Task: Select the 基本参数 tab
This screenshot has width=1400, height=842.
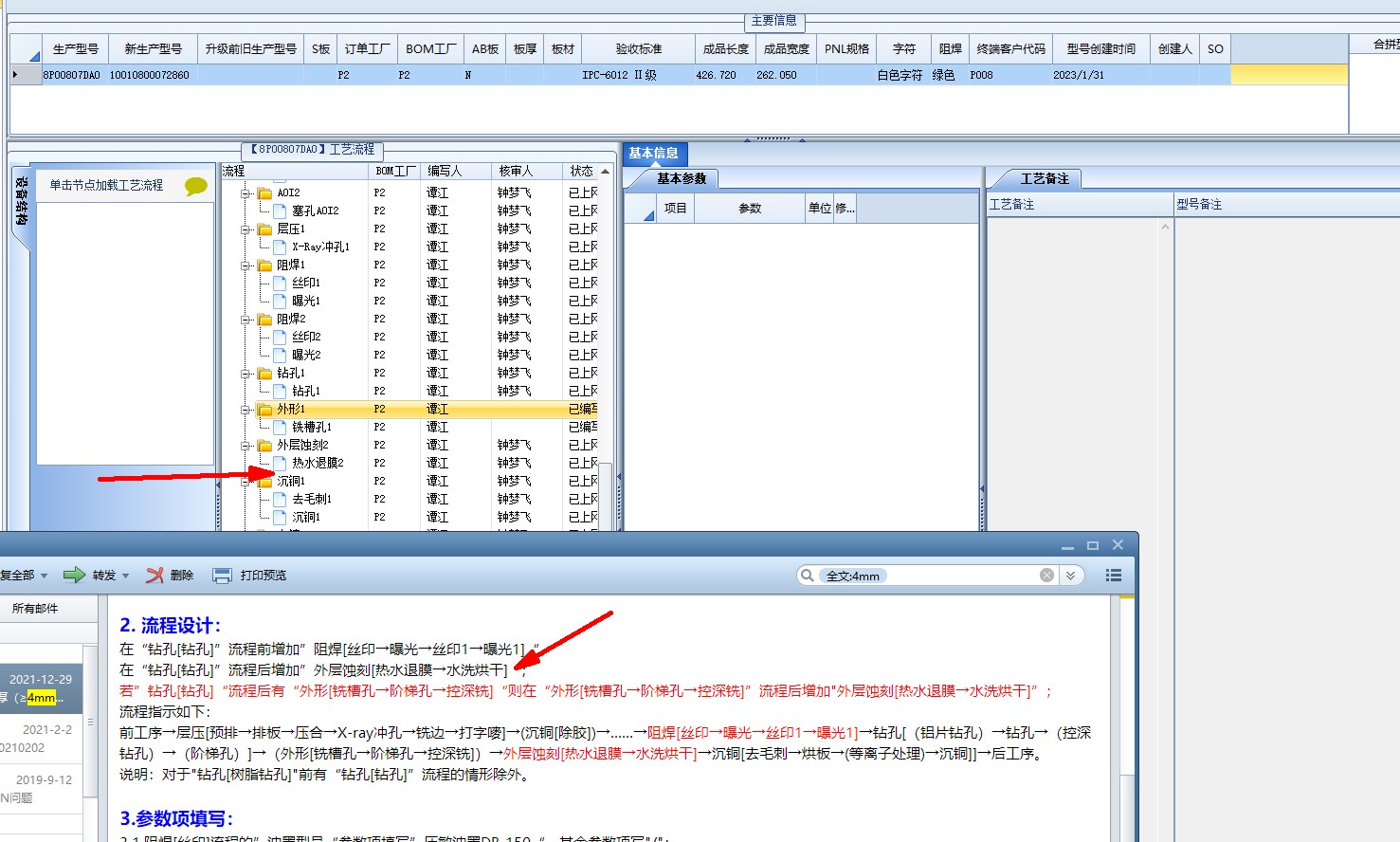Action: (x=682, y=178)
